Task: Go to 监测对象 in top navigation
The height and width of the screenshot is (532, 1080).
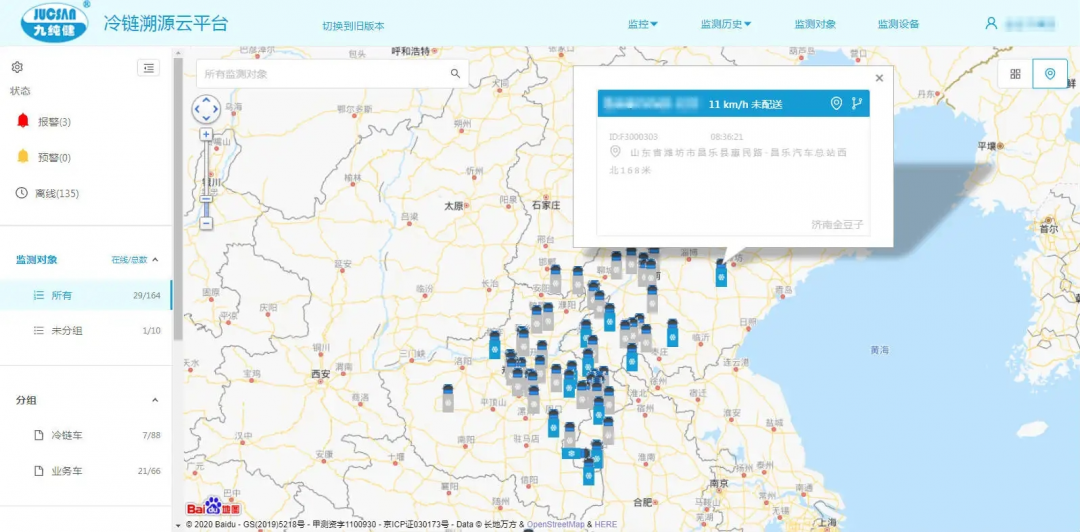Action: click(x=815, y=24)
